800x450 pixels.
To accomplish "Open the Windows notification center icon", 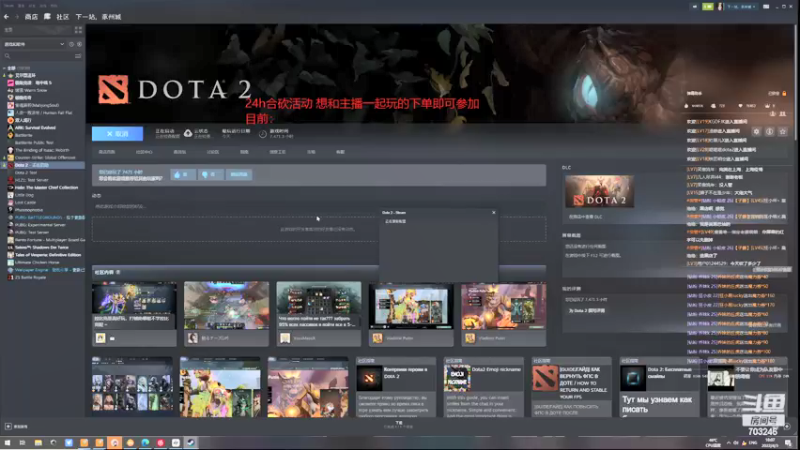I will tap(788, 442).
